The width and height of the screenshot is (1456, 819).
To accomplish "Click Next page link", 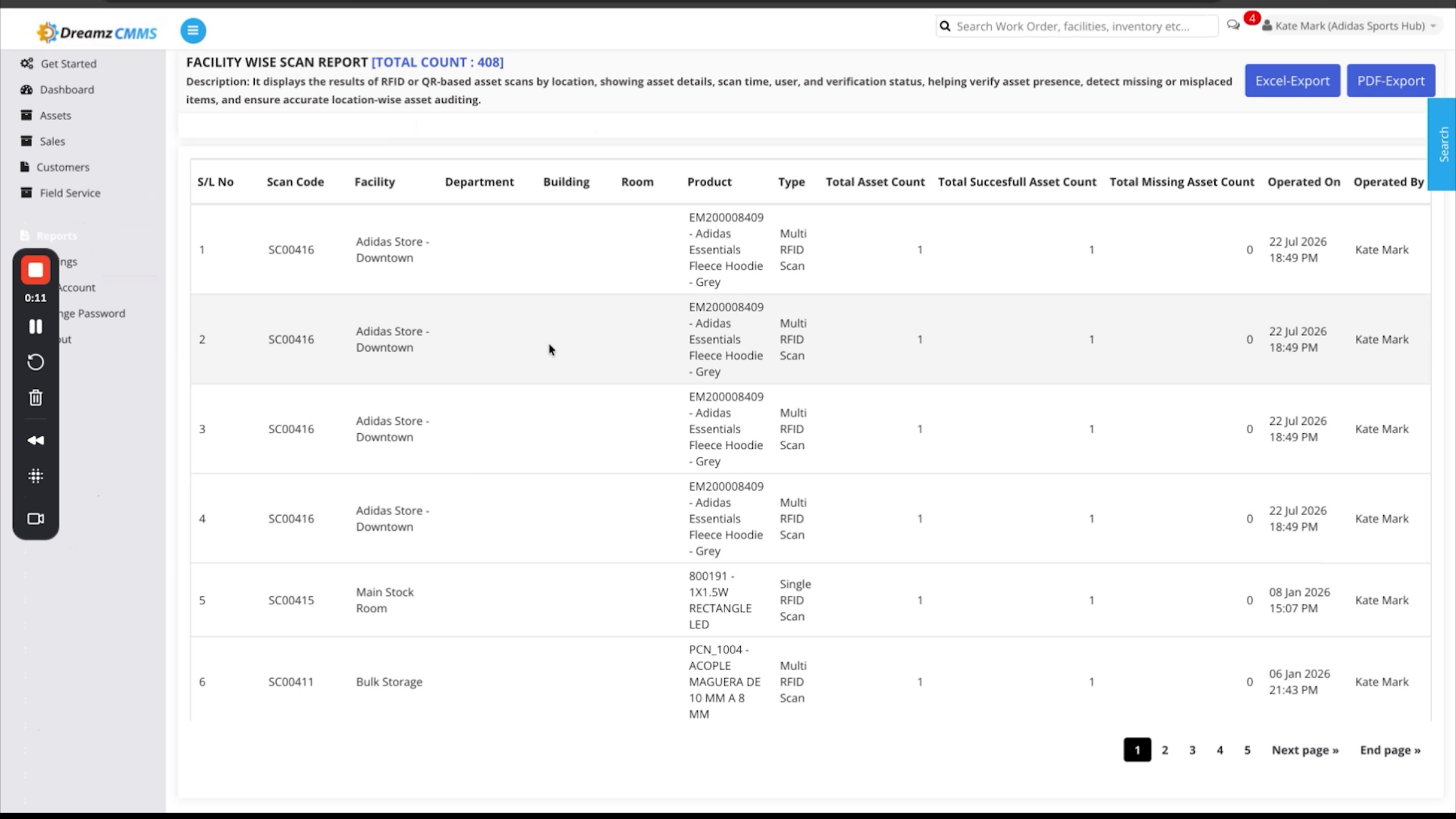I will tap(1305, 750).
